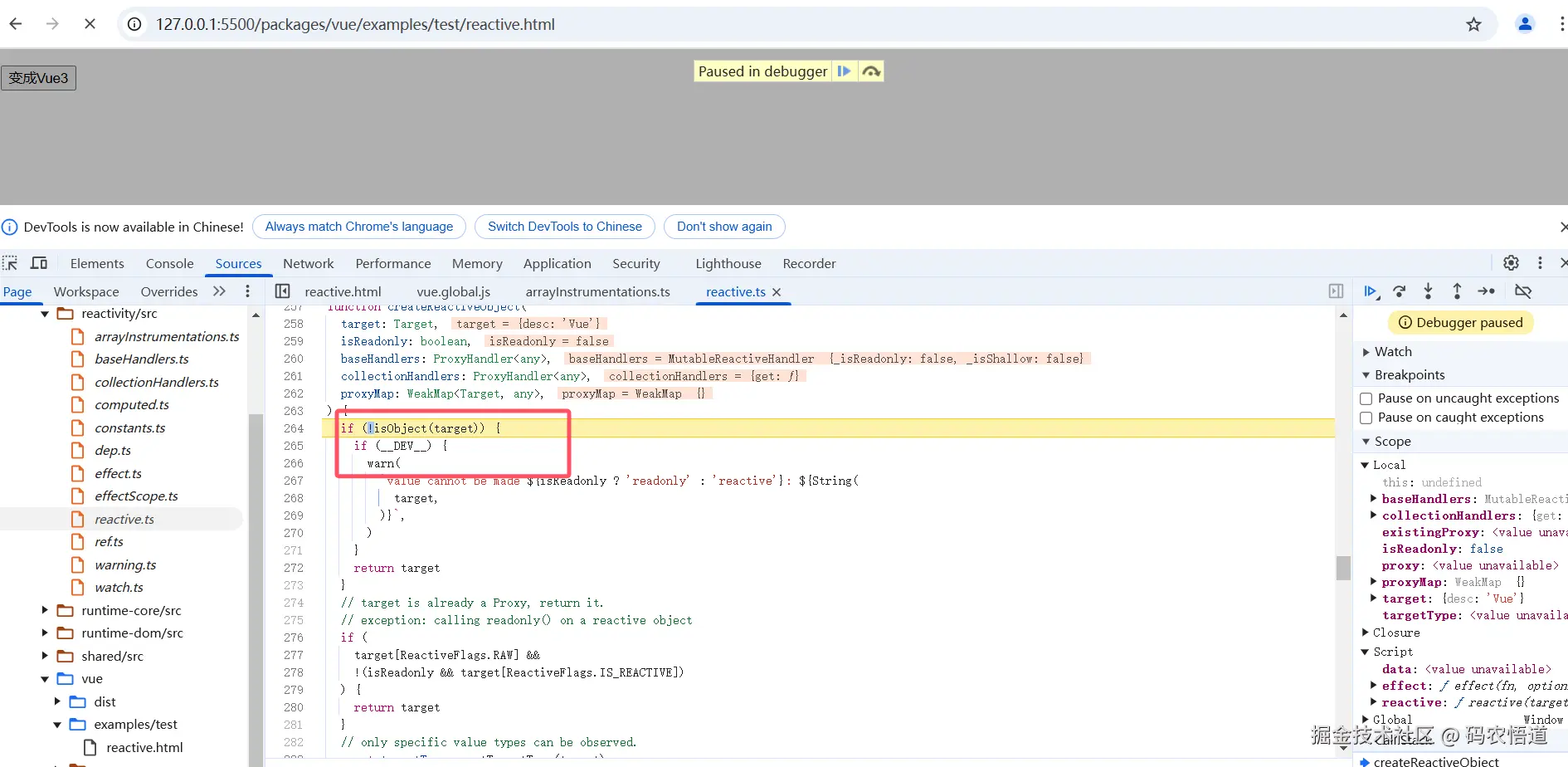Open ref.ts file in tree
1568x767 pixels.
[x=109, y=541]
